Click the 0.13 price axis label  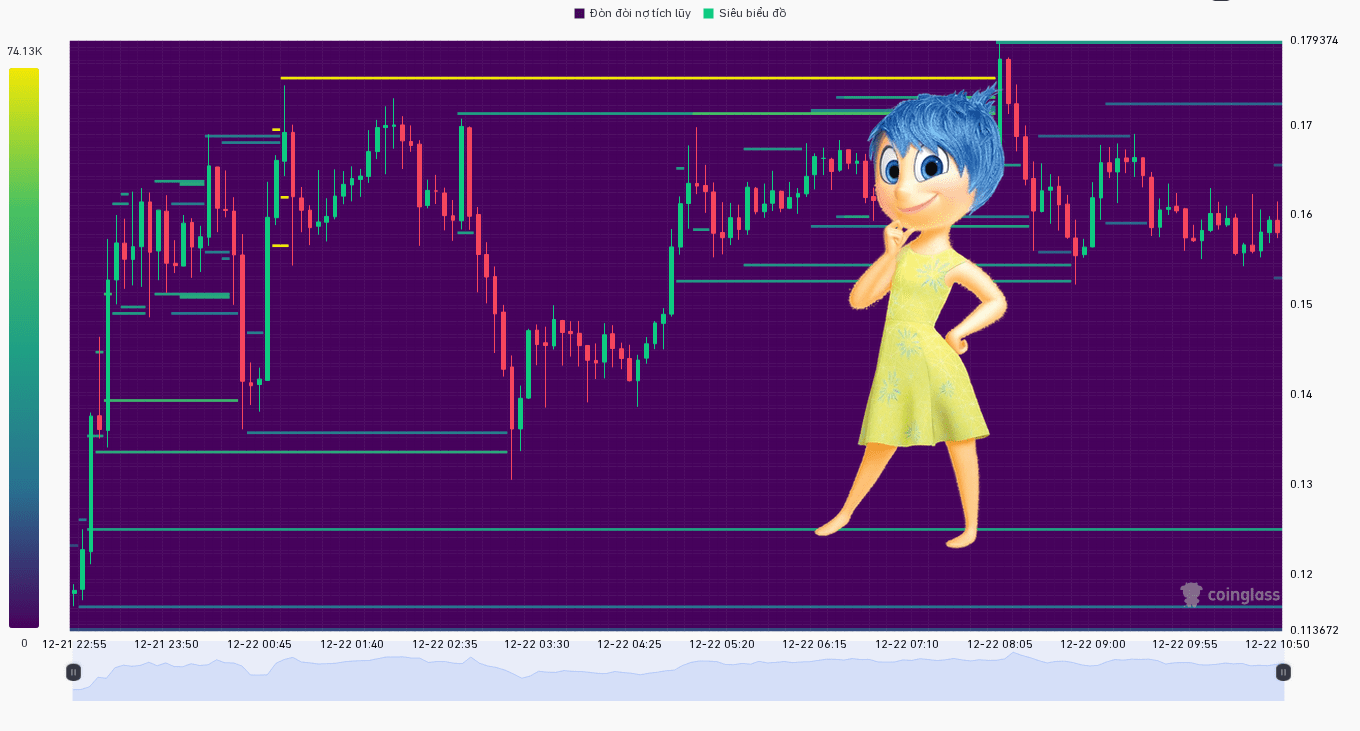1301,484
